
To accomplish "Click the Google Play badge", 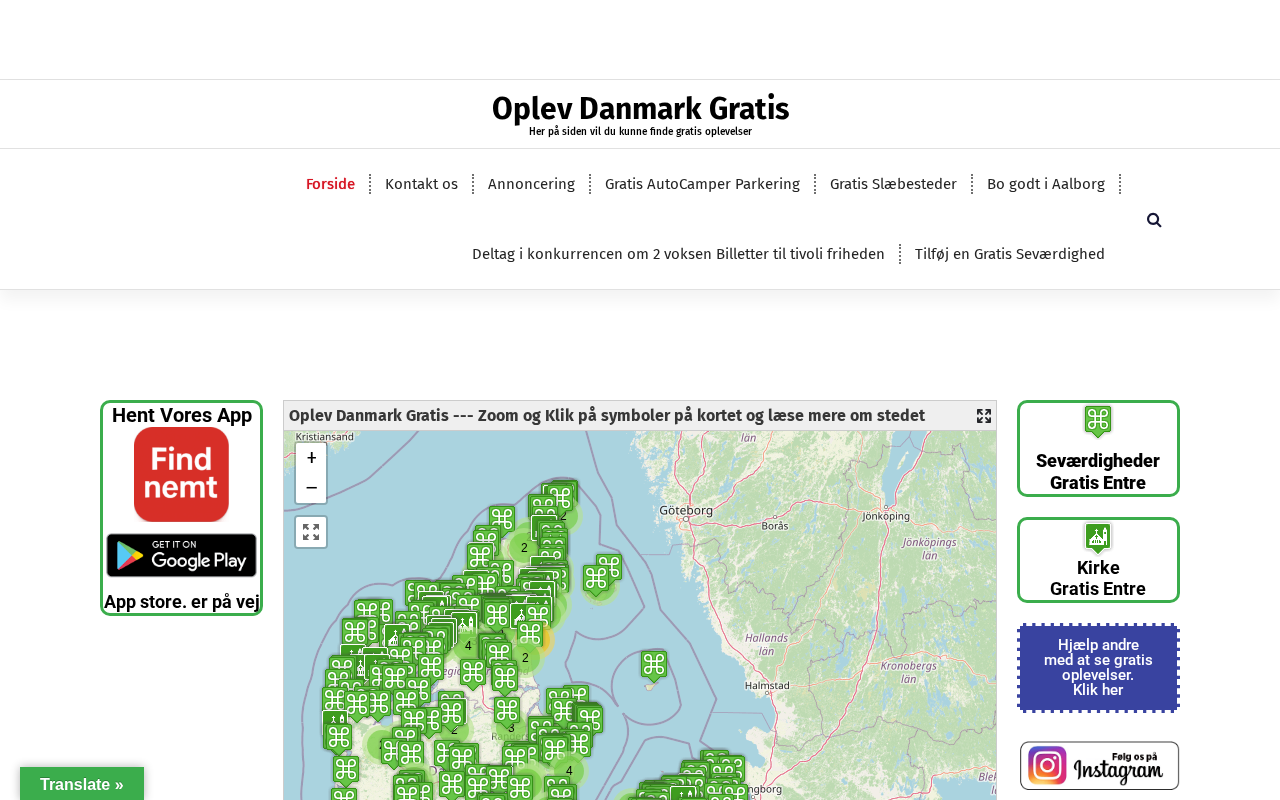I will click(181, 555).
